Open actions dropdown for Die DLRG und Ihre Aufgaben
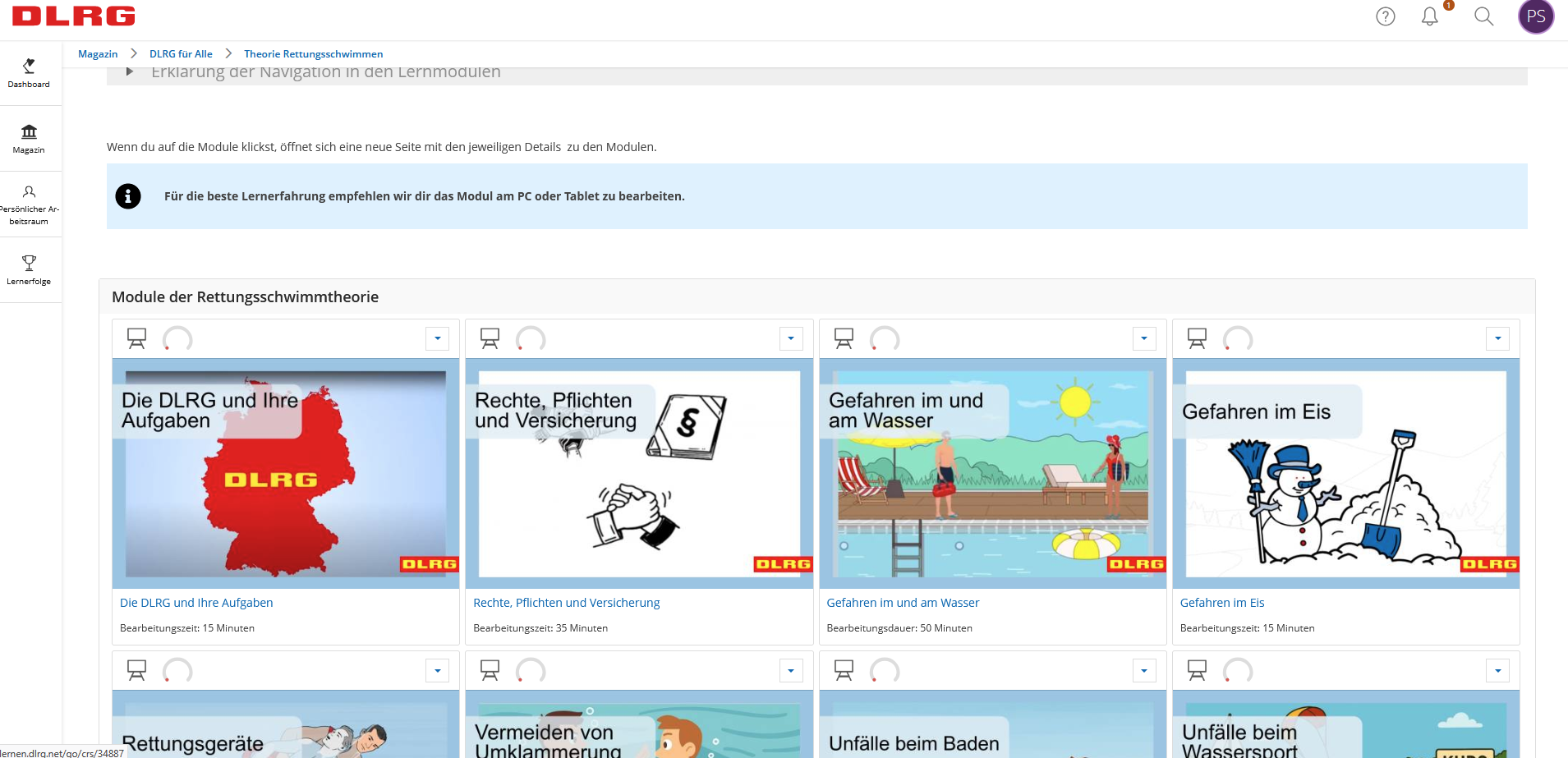Image resolution: width=1568 pixels, height=758 pixels. (x=437, y=338)
